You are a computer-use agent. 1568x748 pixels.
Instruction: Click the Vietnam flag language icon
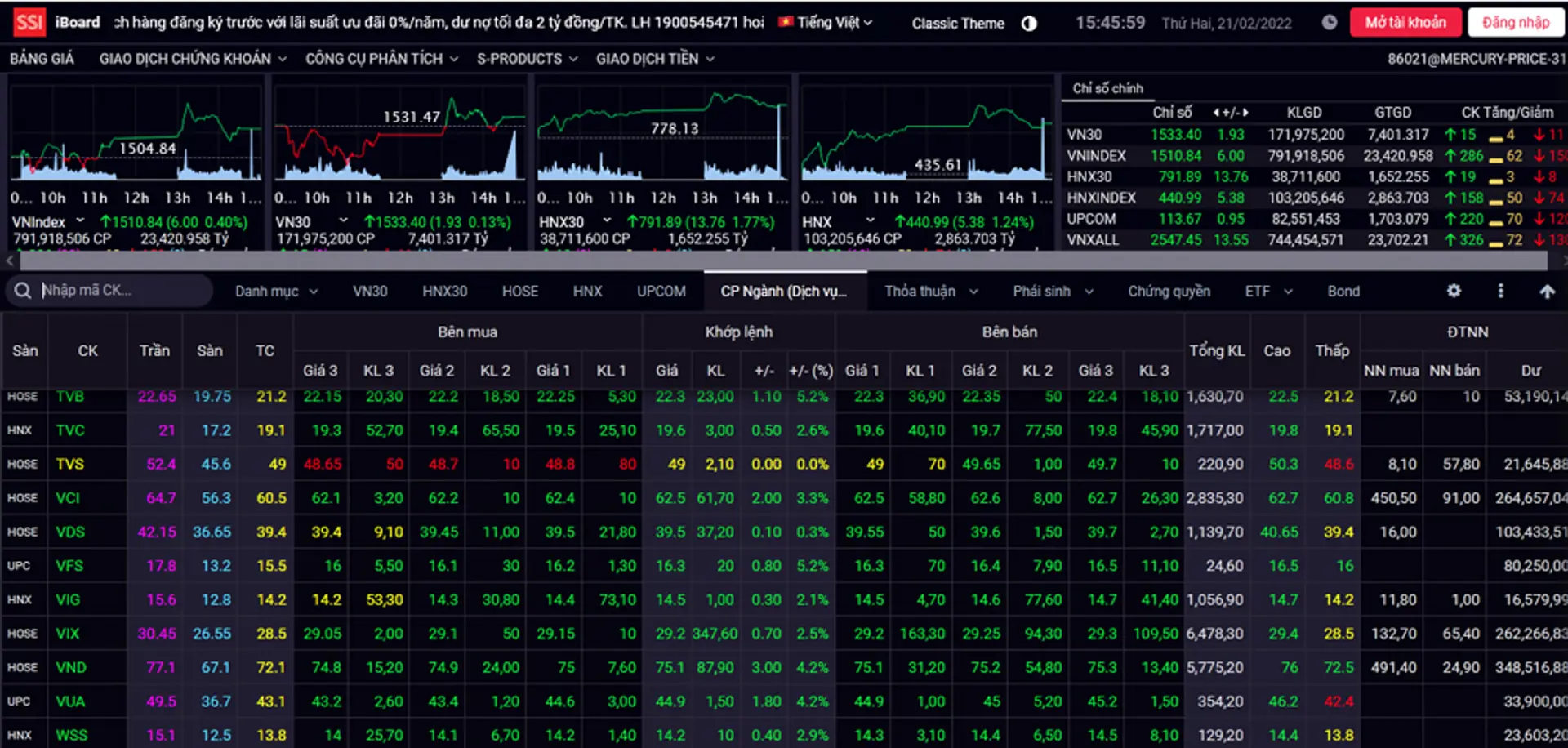pyautogui.click(x=786, y=22)
